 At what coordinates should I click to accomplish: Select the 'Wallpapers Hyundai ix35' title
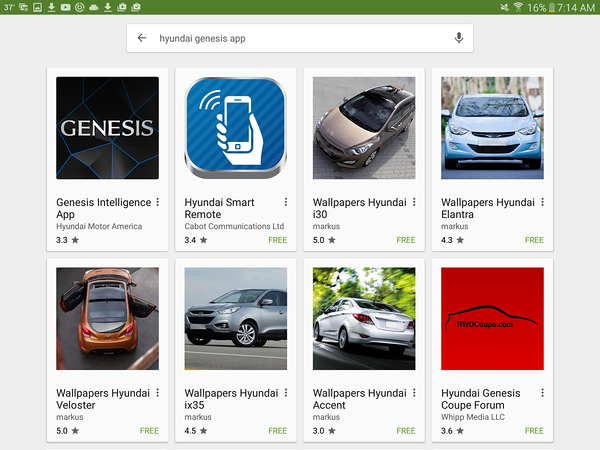click(231, 399)
